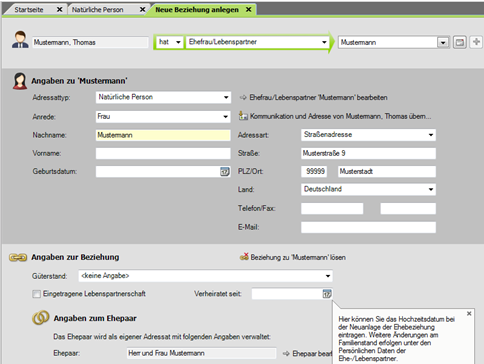This screenshot has height=364, width=484.
Task: Click the chain link icon beside Angaben zur Beziehung
Action: point(18,257)
